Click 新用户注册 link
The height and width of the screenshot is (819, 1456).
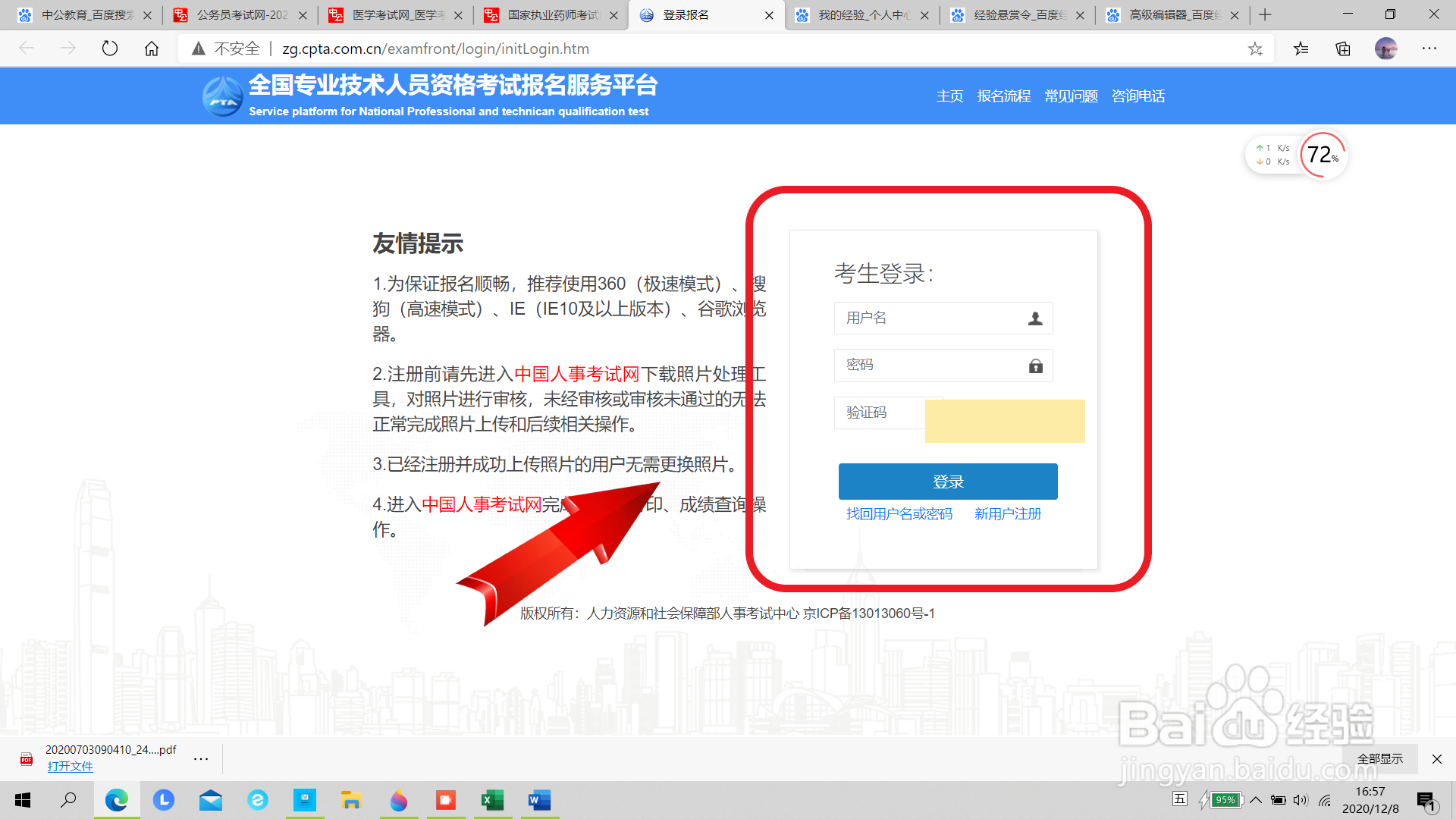point(1008,514)
